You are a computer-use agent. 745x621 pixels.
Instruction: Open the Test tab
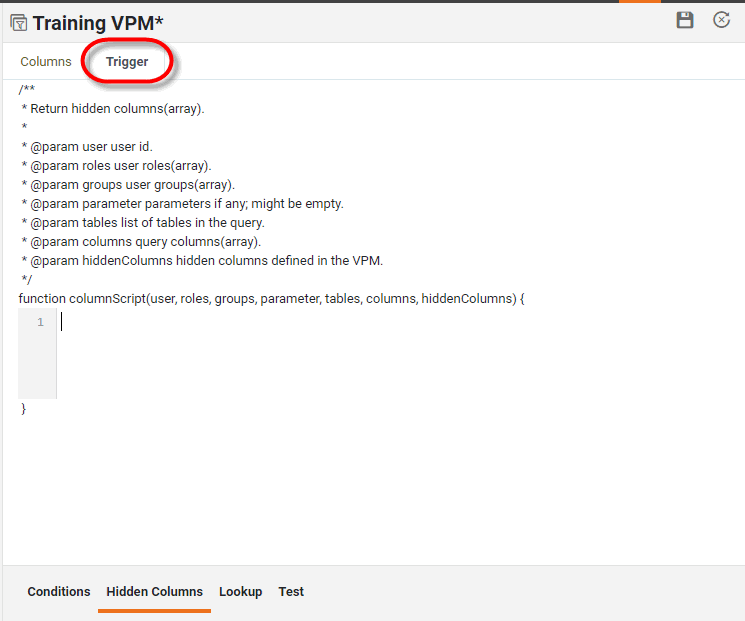coord(291,592)
